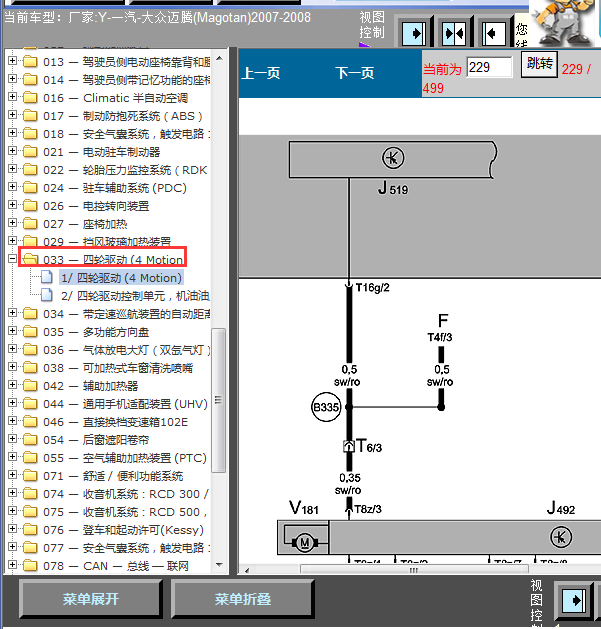Expand the 034 自动距离 cruise node
Viewport: 601px width, 629px height.
(x=12, y=312)
